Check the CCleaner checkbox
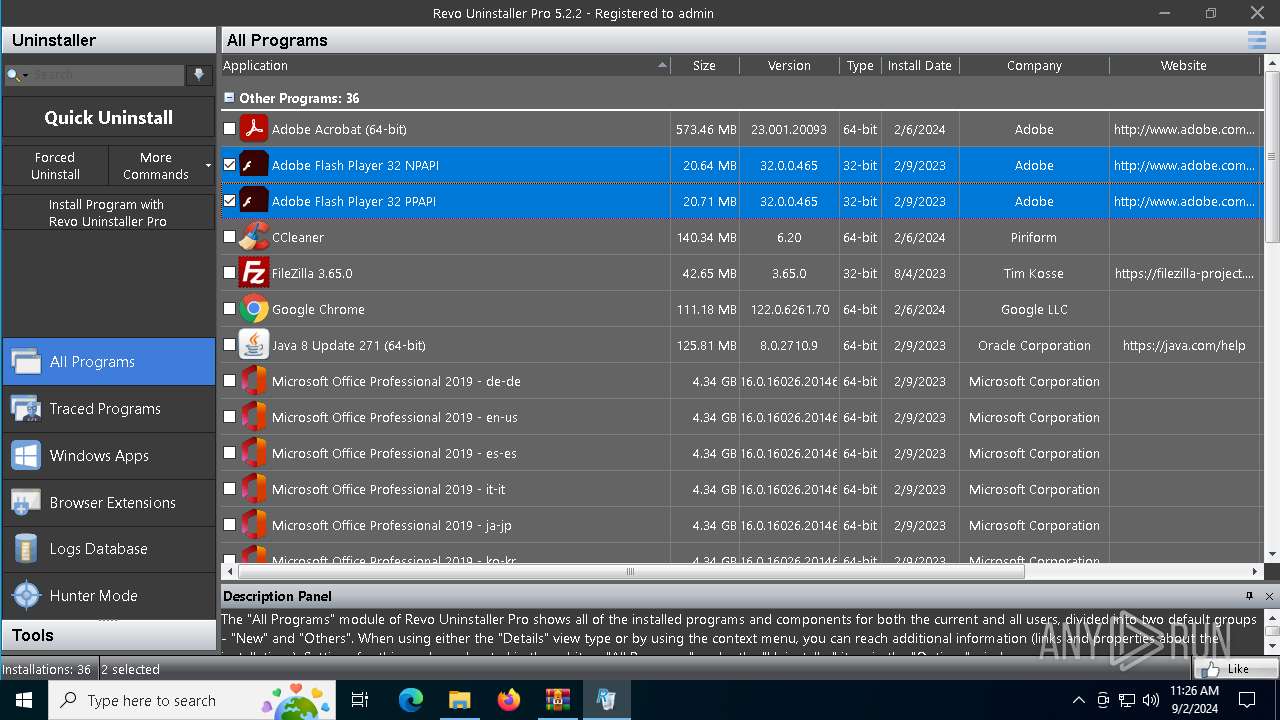The height and width of the screenshot is (720, 1280). [230, 237]
